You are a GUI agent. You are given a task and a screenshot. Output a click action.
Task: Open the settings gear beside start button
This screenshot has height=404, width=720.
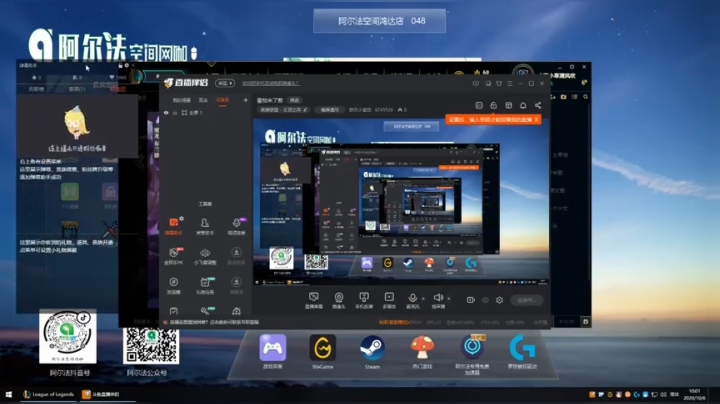coord(499,300)
